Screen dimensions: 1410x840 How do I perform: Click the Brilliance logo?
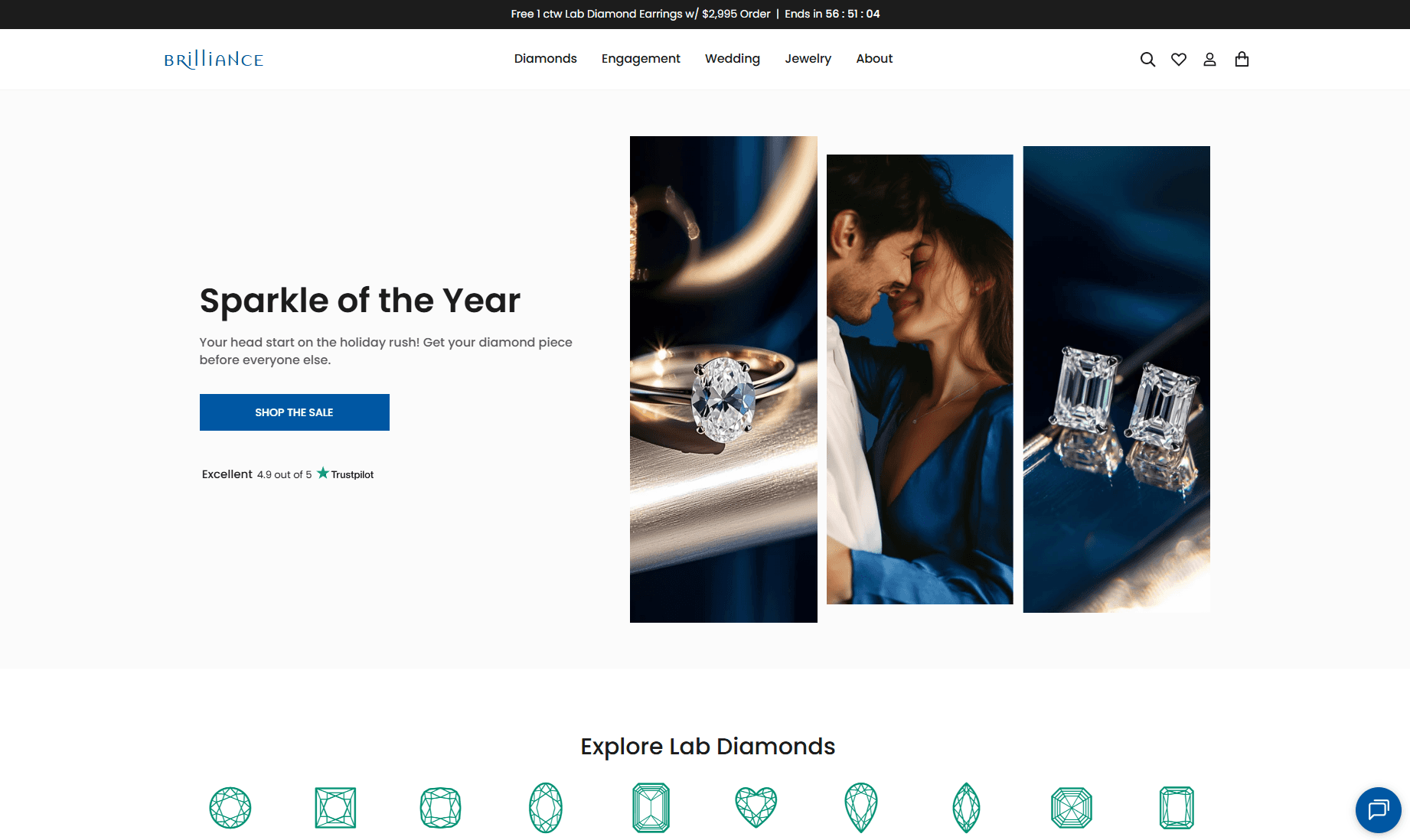[x=214, y=60]
